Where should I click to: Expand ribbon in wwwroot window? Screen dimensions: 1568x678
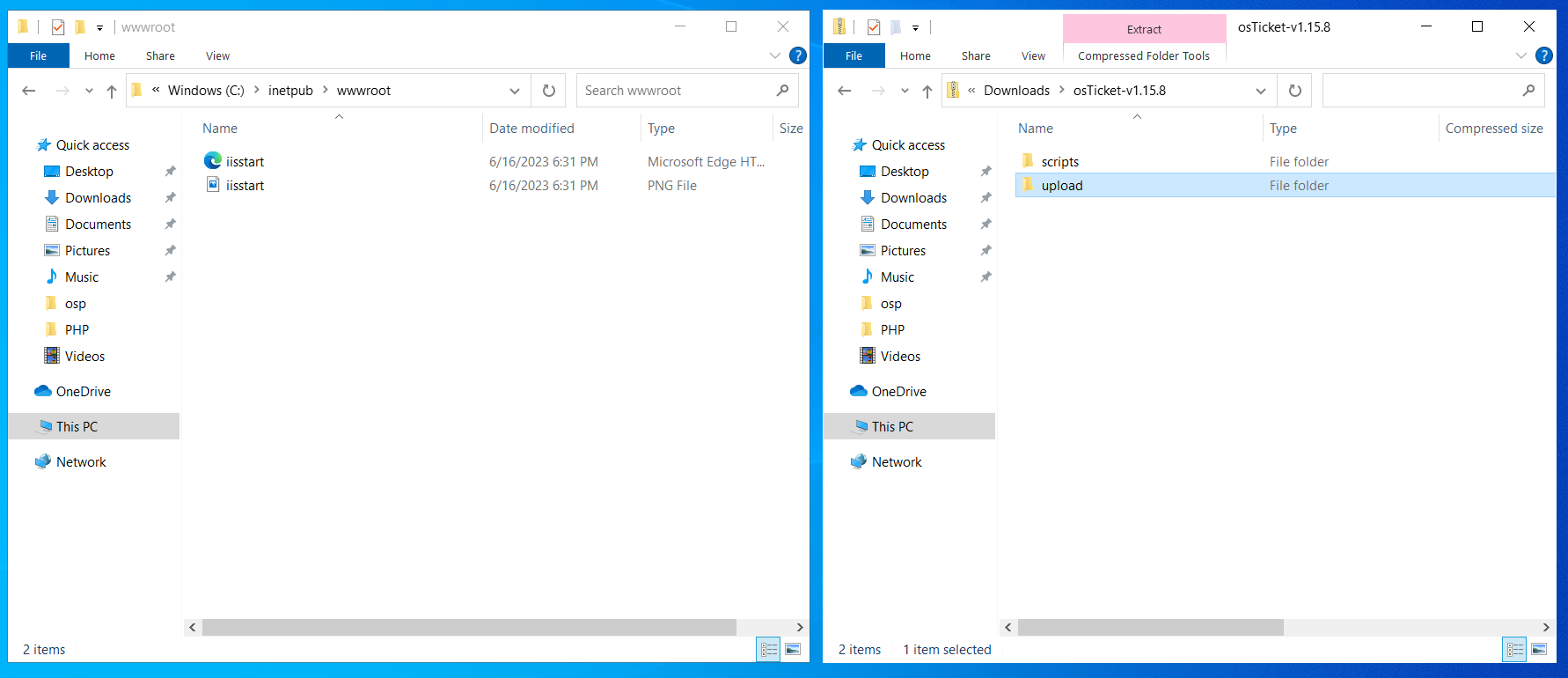click(x=775, y=55)
